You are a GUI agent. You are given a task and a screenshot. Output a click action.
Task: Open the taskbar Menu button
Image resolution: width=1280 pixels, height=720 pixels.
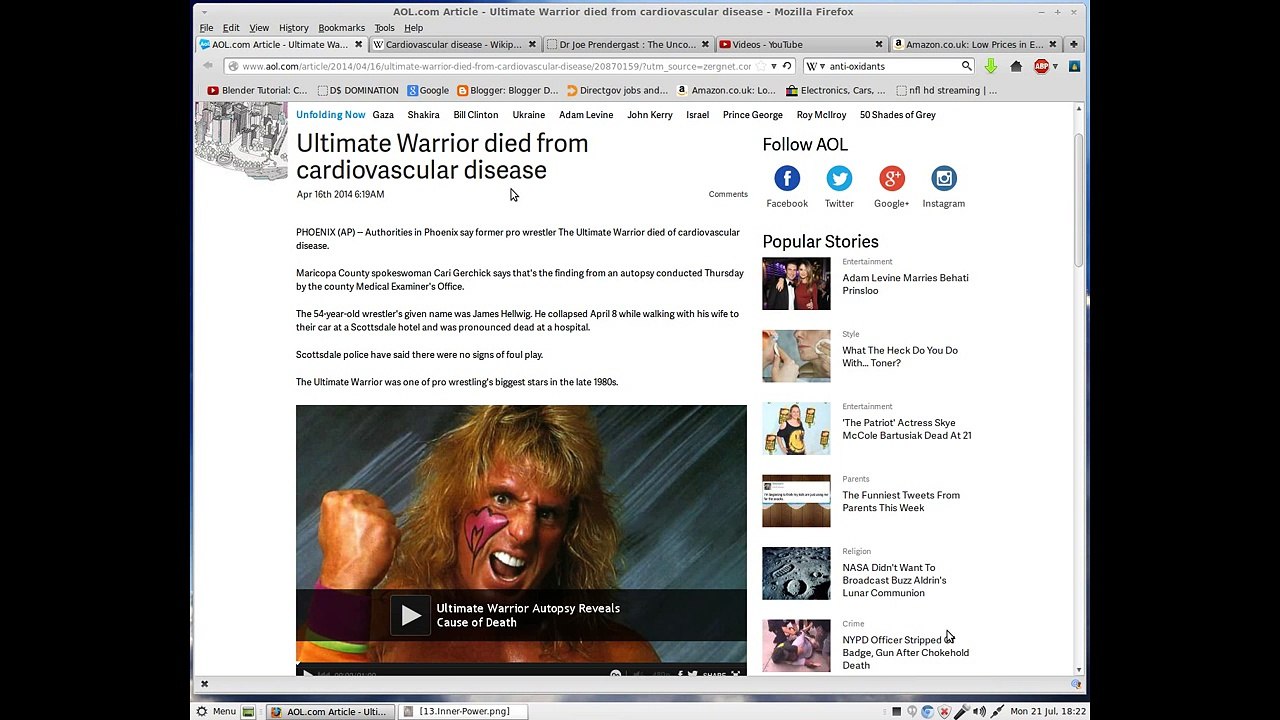(216, 712)
